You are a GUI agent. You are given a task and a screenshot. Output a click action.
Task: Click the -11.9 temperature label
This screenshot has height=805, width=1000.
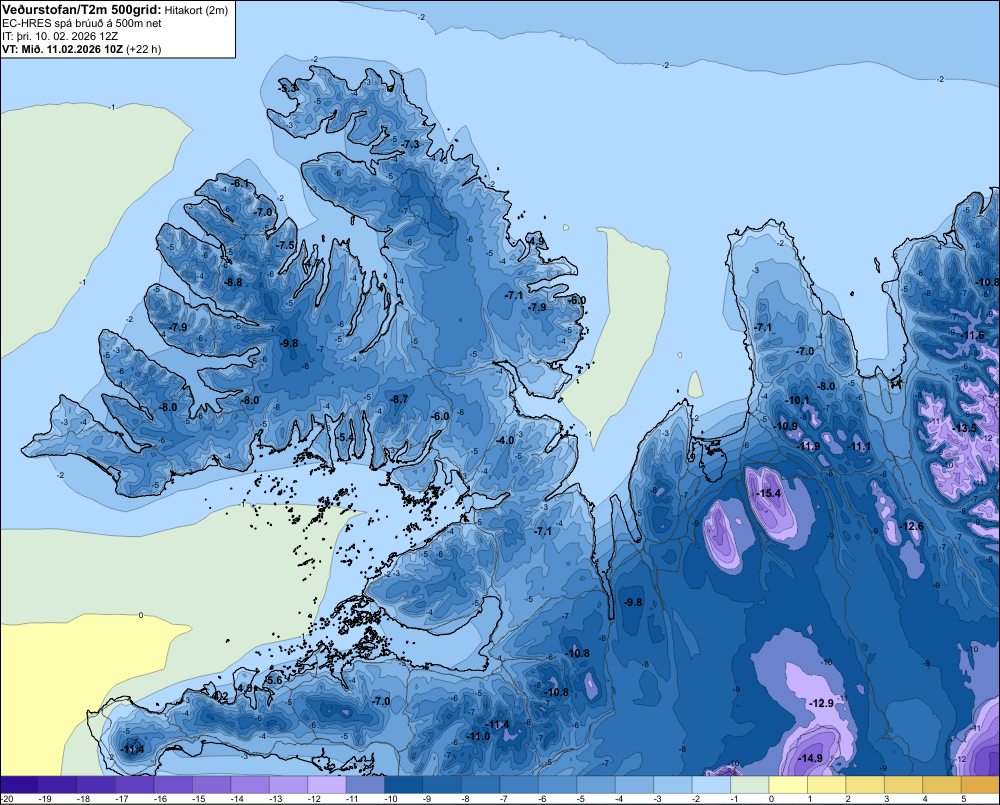pyautogui.click(x=808, y=447)
